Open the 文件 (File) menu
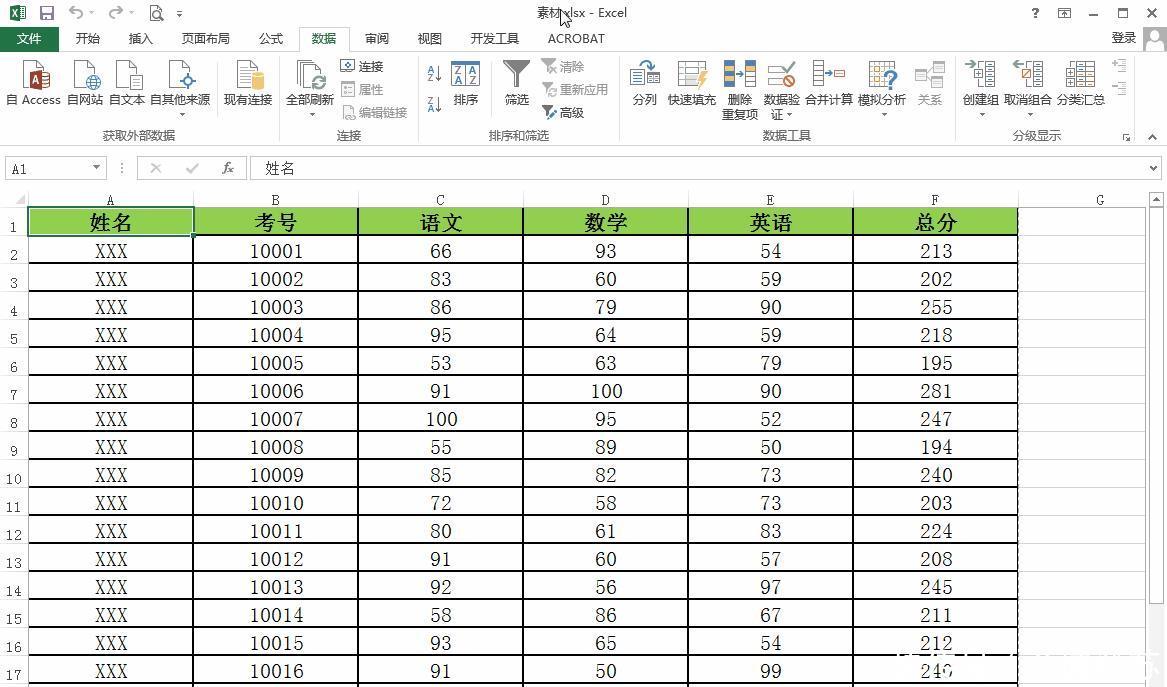This screenshot has width=1167, height=687. 29,39
